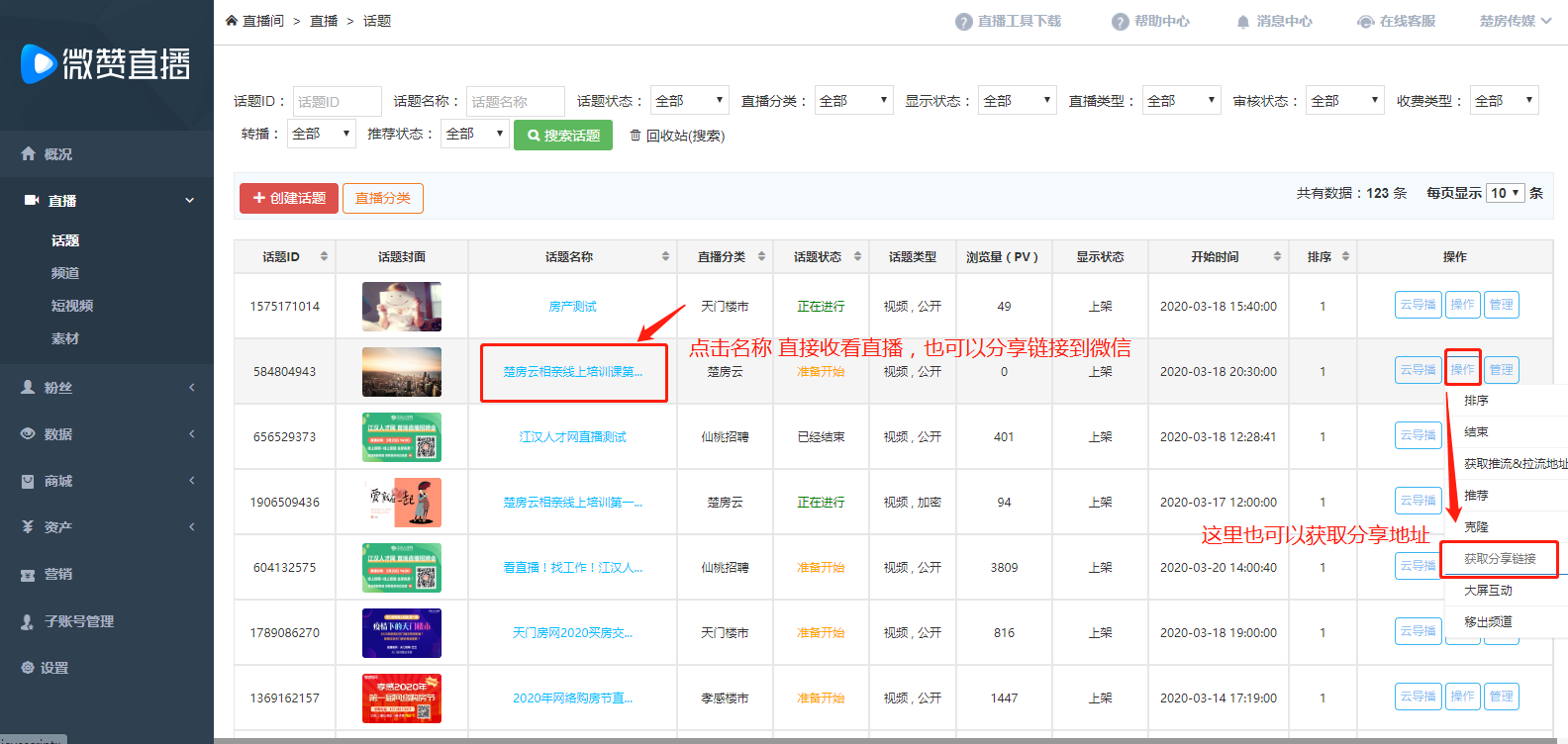Sort table by 话题ID arrows
Viewport: 1568px width, 744px height.
324,256
